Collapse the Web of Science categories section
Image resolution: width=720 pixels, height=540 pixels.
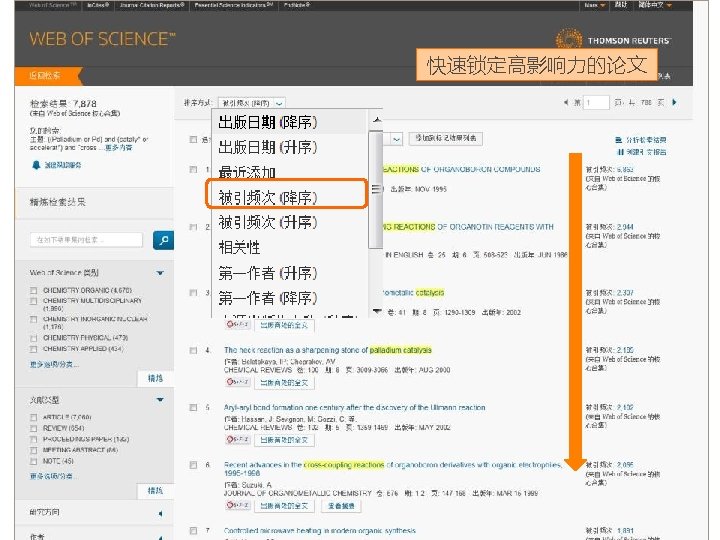pyautogui.click(x=160, y=273)
